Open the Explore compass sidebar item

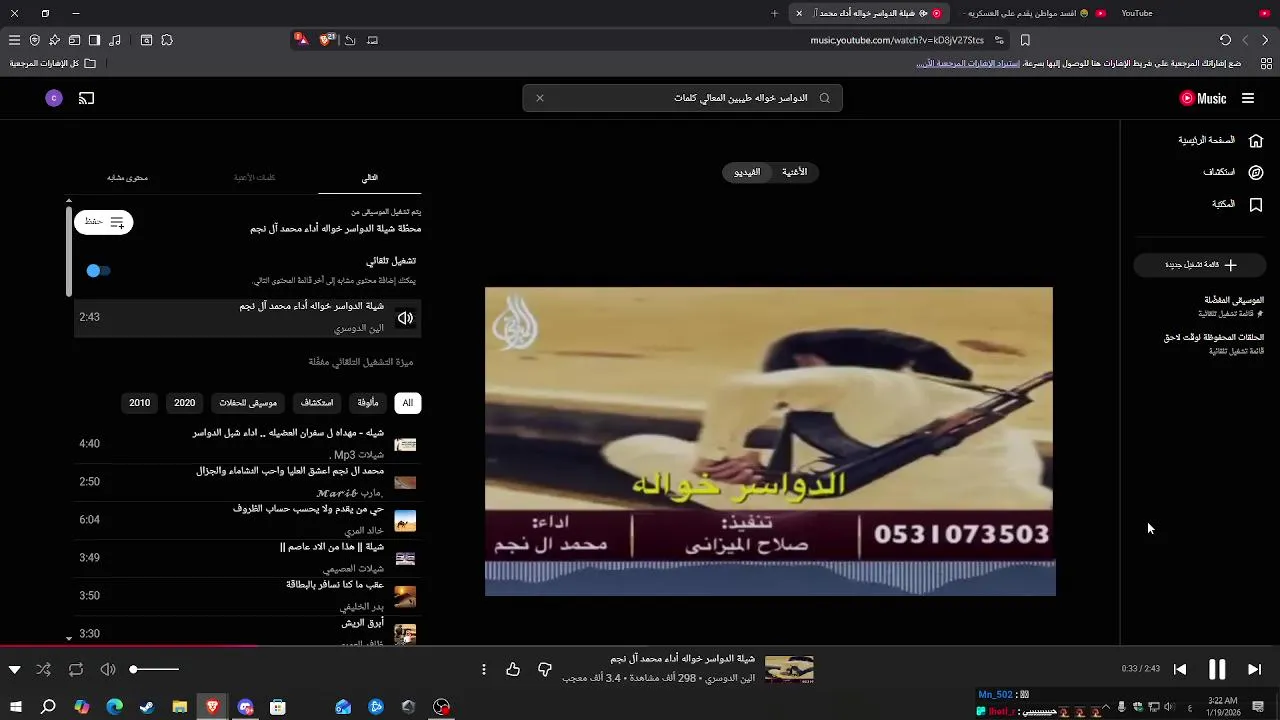1232,172
